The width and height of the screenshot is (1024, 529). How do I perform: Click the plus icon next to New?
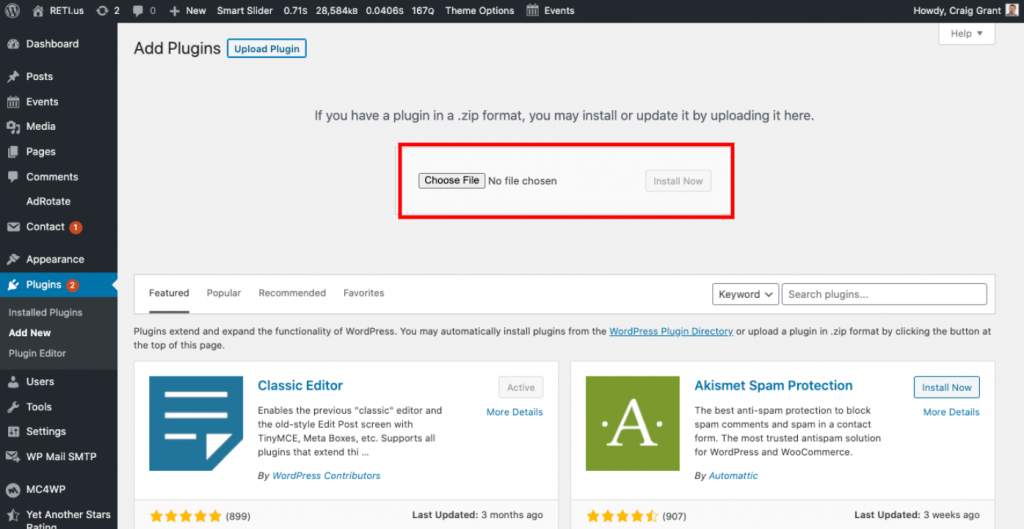click(174, 11)
